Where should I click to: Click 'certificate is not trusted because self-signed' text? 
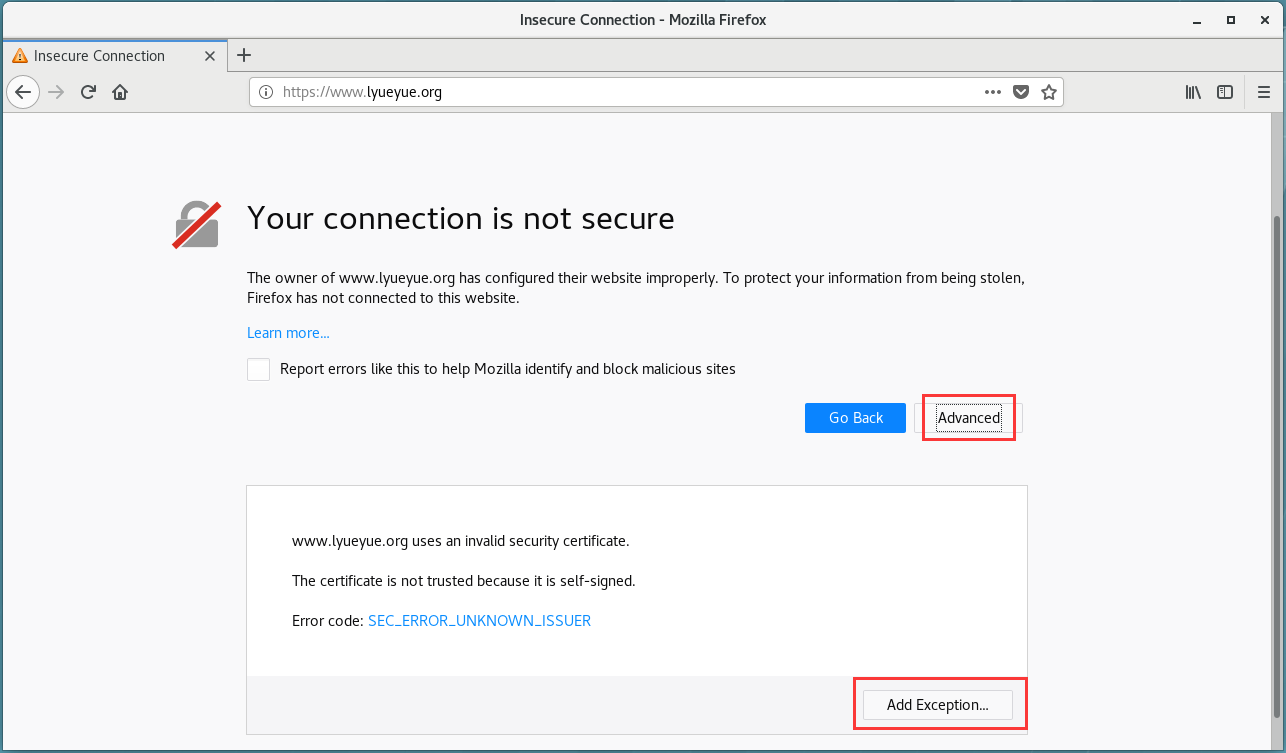coord(463,581)
